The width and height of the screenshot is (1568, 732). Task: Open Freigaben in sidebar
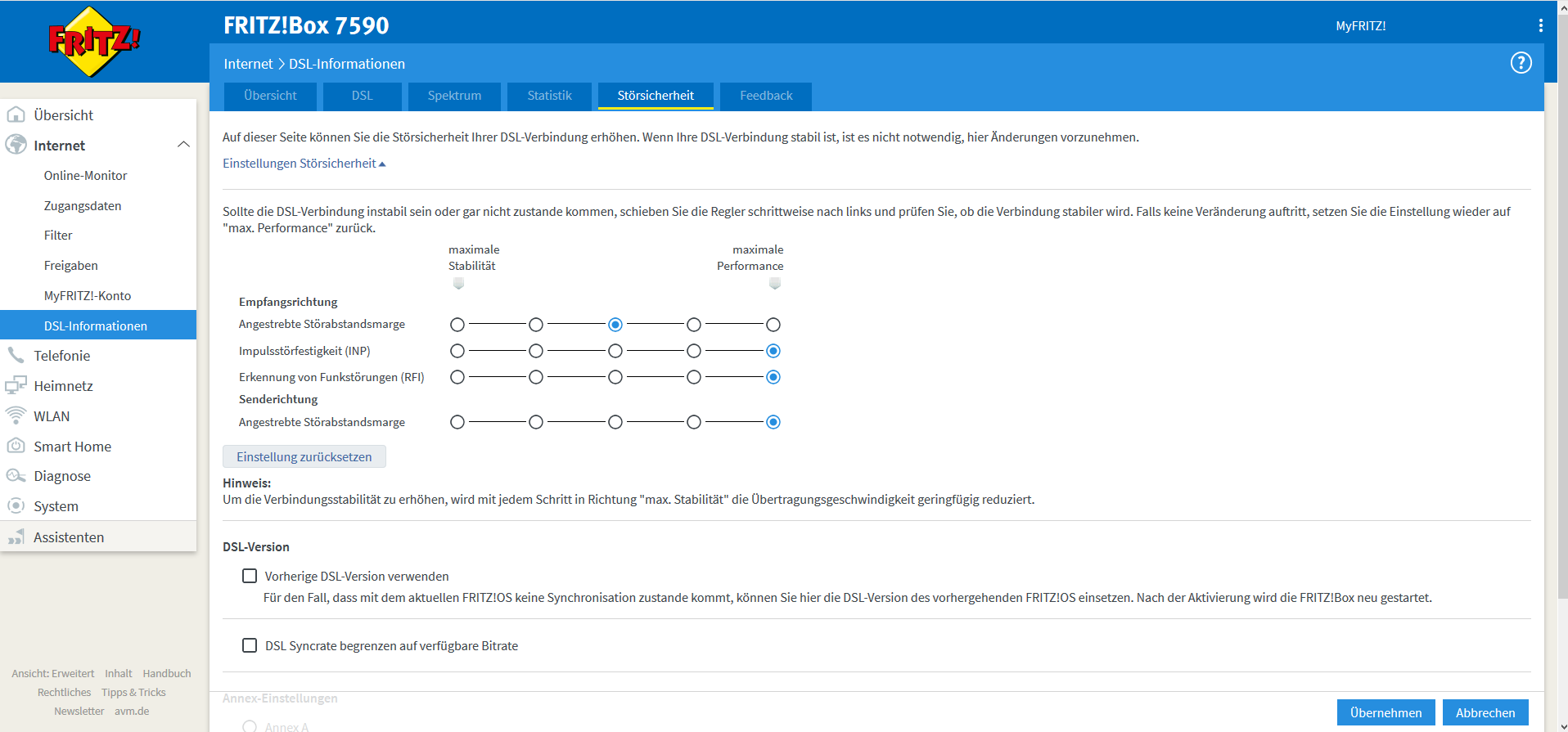[x=71, y=265]
